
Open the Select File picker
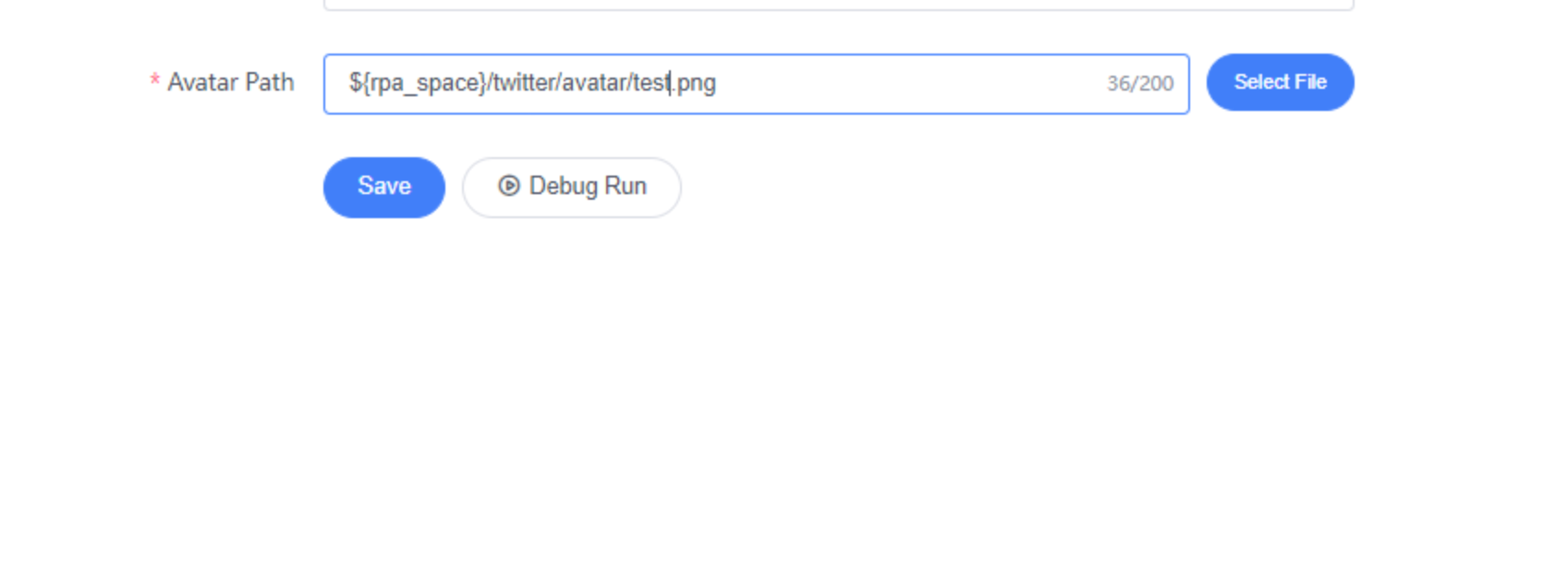point(1281,82)
